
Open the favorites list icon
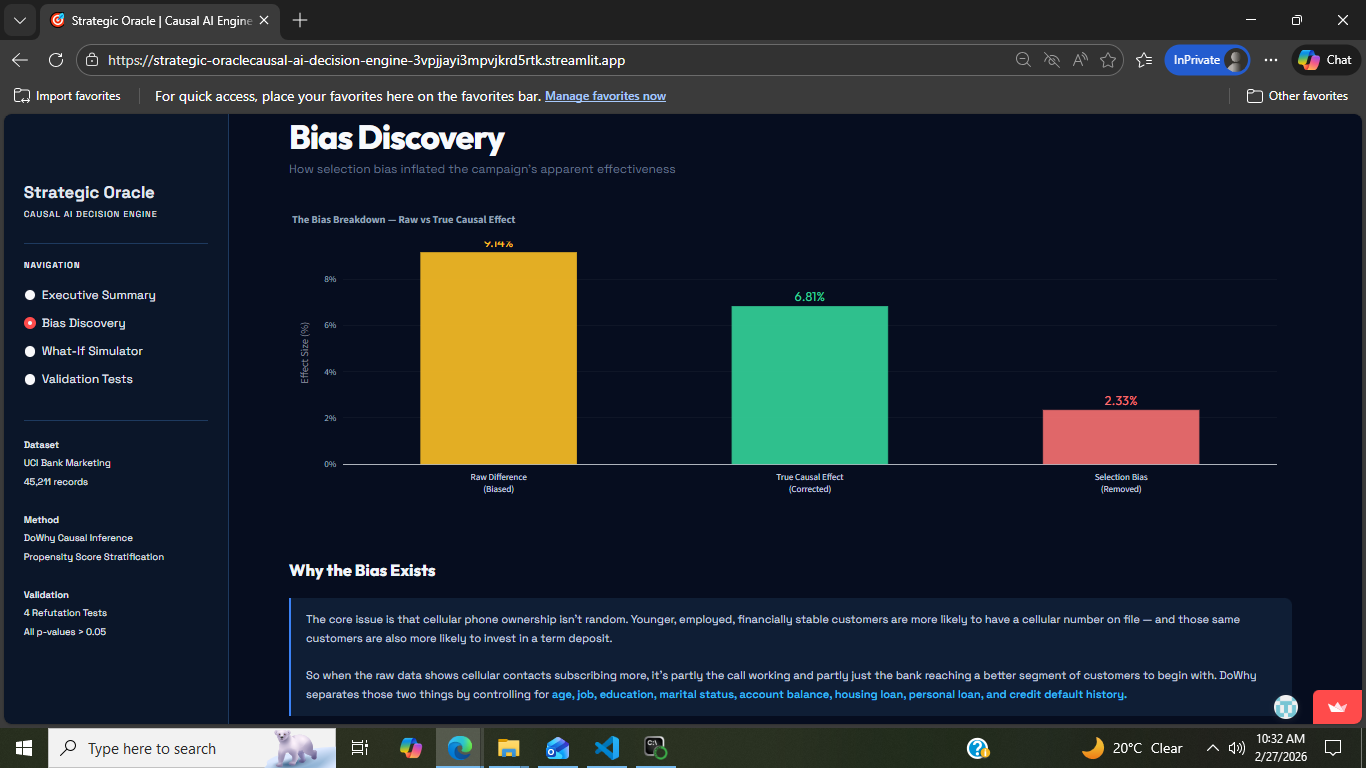(1144, 60)
